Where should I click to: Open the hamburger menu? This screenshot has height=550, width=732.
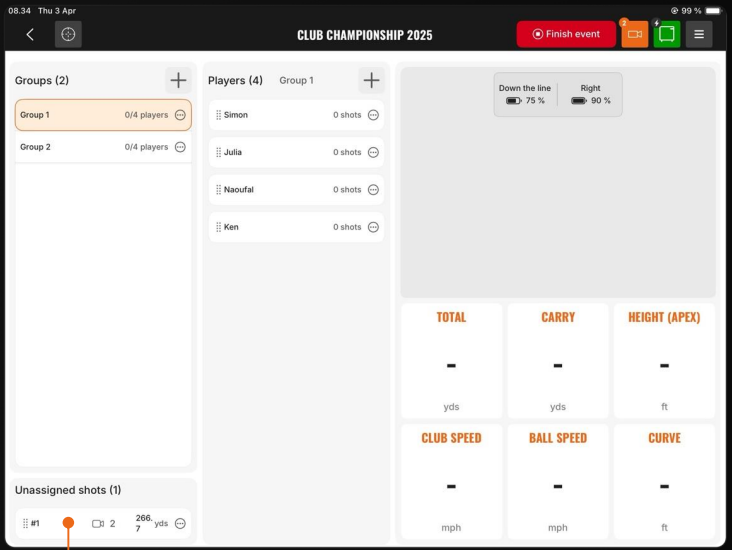(699, 34)
